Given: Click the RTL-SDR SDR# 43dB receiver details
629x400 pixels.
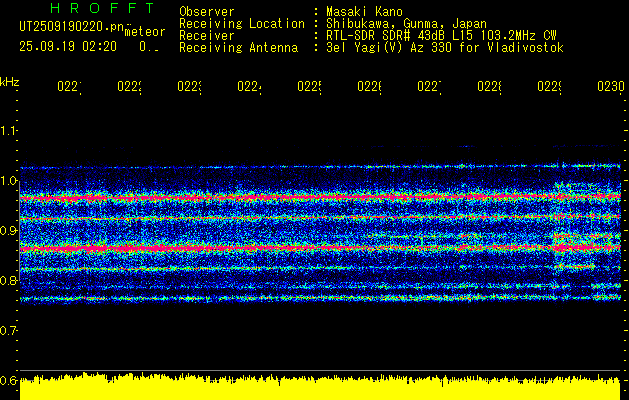Looking at the screenshot, I should click(x=442, y=36).
